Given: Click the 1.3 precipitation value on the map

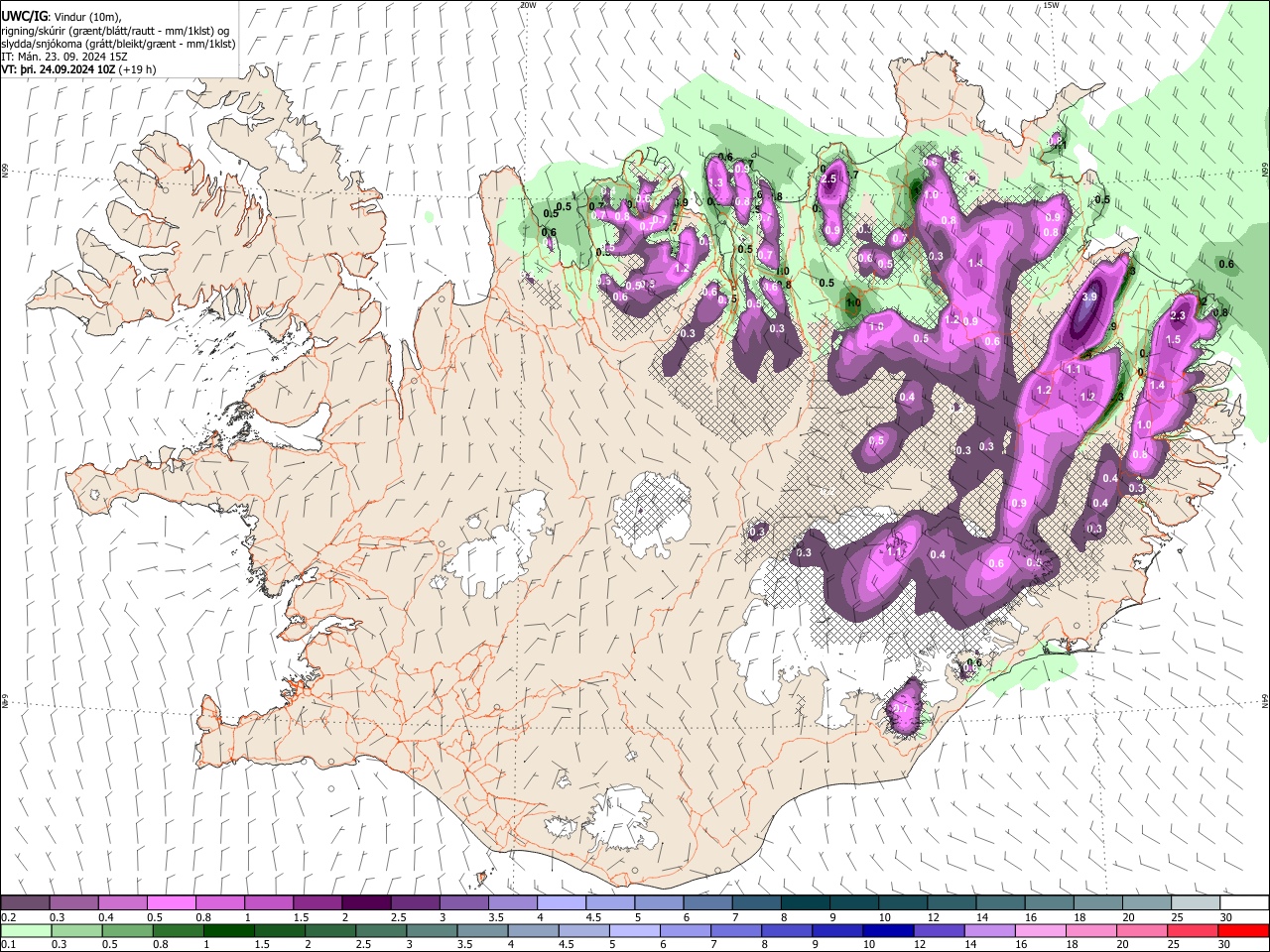Looking at the screenshot, I should (713, 183).
